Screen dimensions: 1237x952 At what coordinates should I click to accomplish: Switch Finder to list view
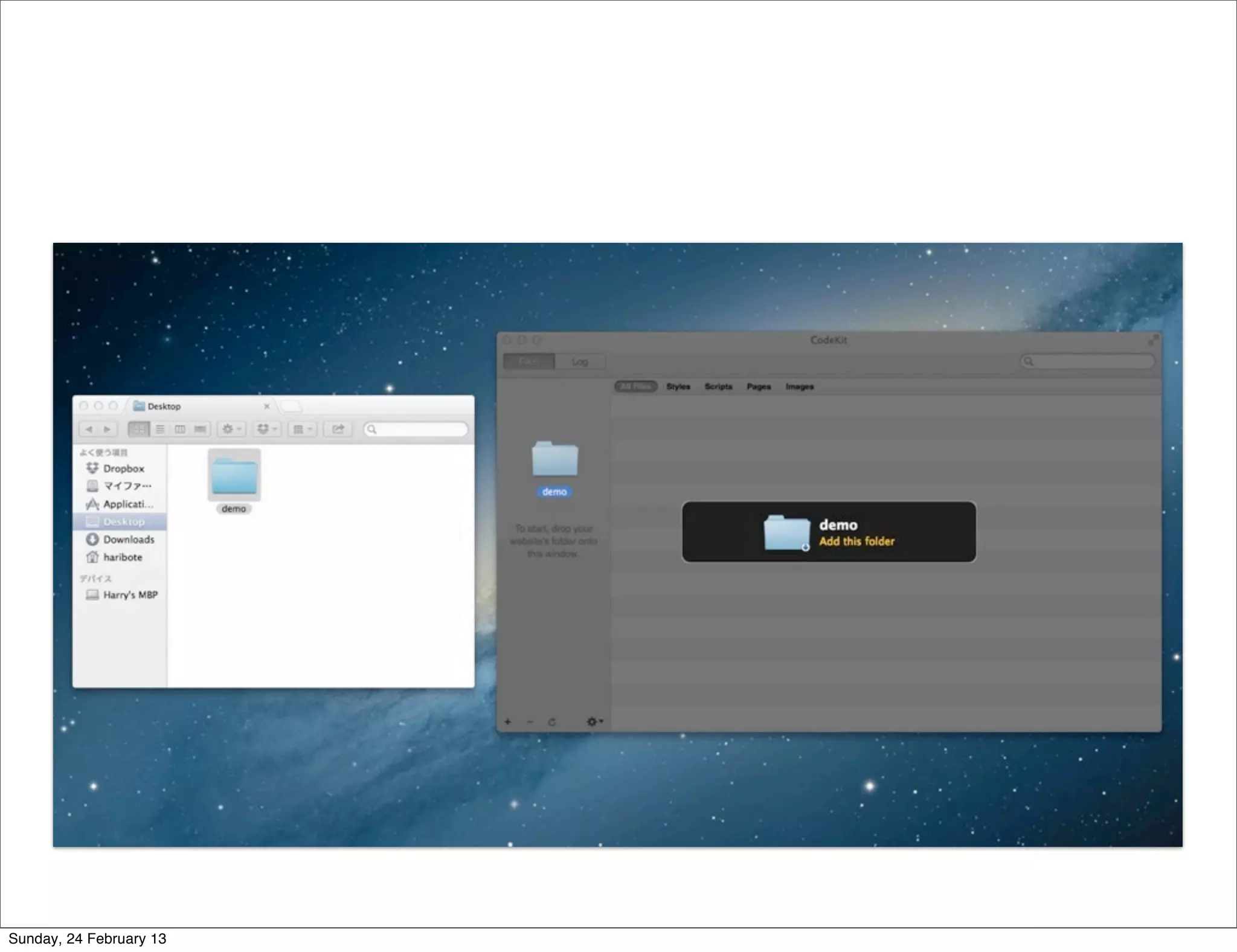point(160,429)
